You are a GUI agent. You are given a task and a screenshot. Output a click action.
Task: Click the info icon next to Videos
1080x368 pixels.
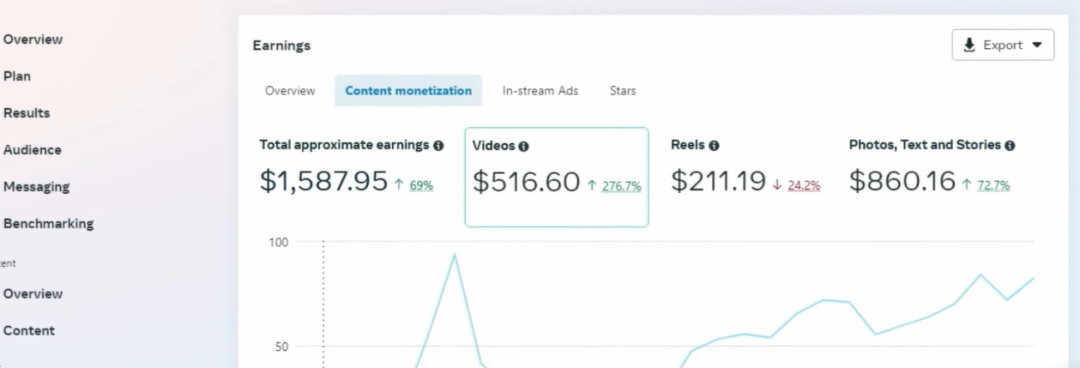point(523,146)
